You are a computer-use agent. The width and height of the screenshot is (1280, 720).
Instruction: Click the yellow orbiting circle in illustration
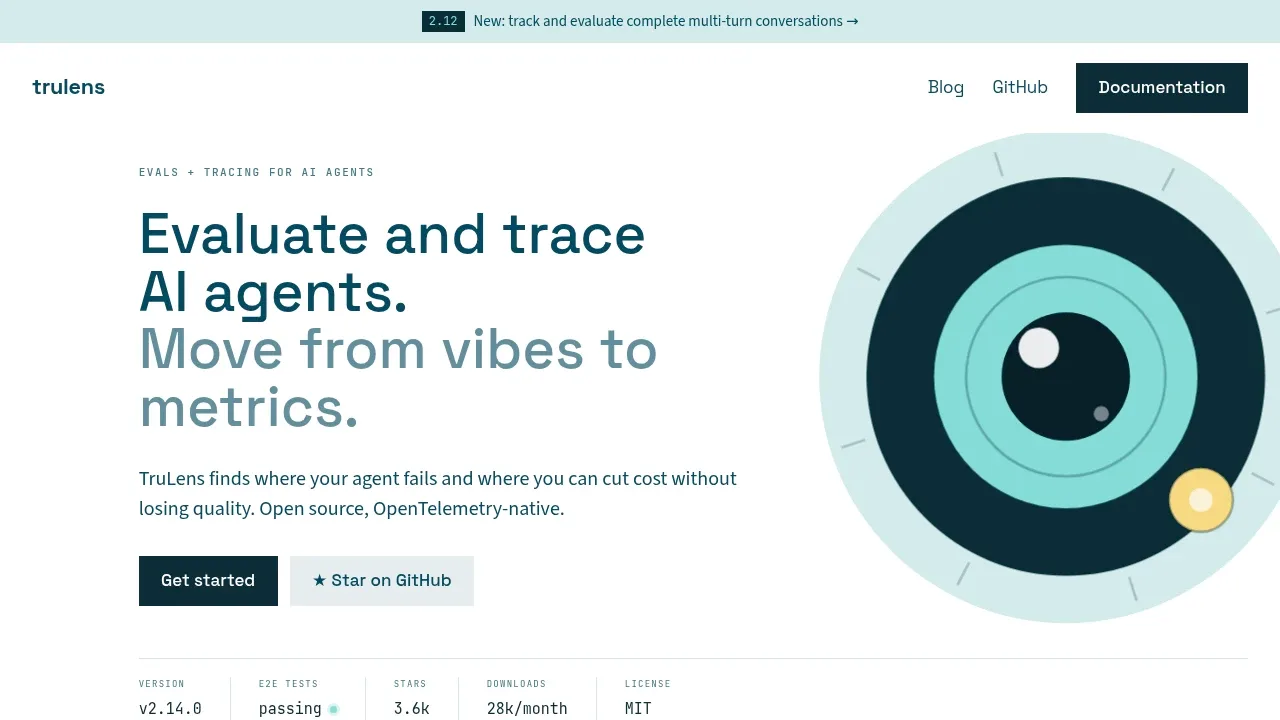[x=1201, y=500]
